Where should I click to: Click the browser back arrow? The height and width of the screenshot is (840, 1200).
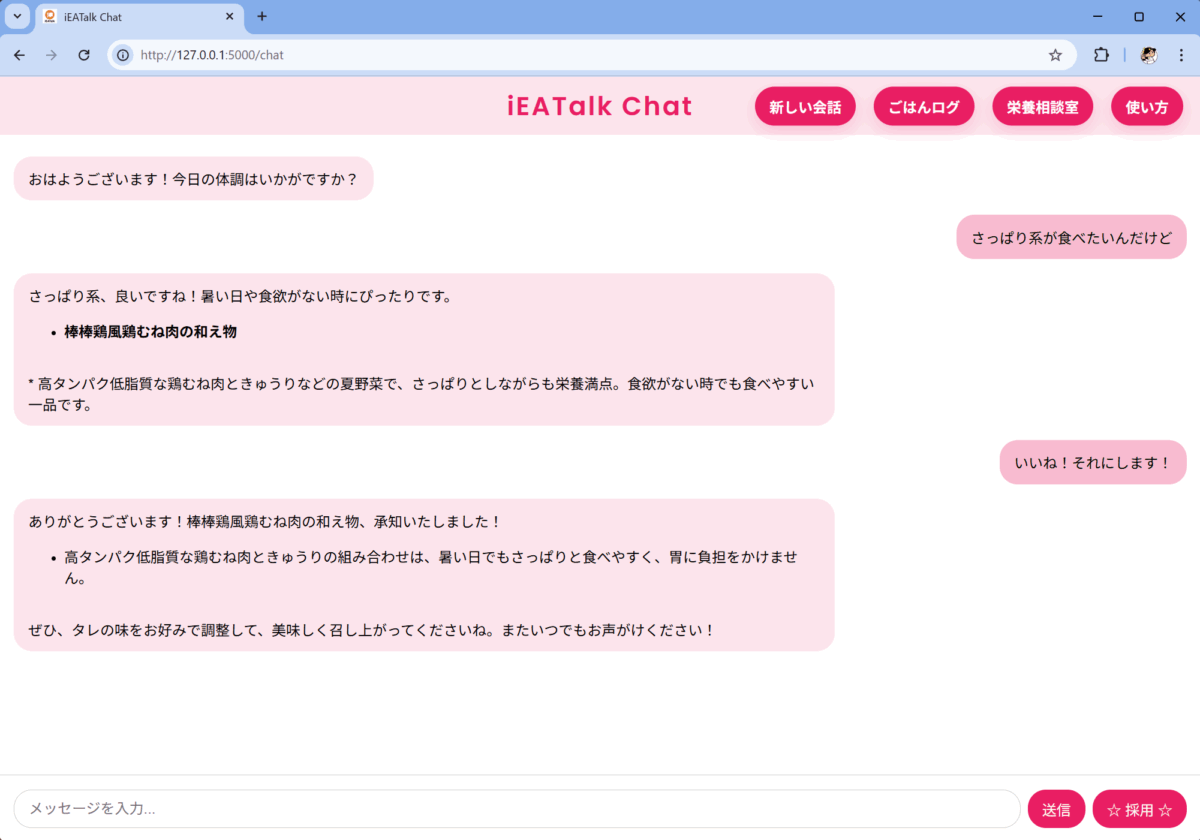[20, 55]
